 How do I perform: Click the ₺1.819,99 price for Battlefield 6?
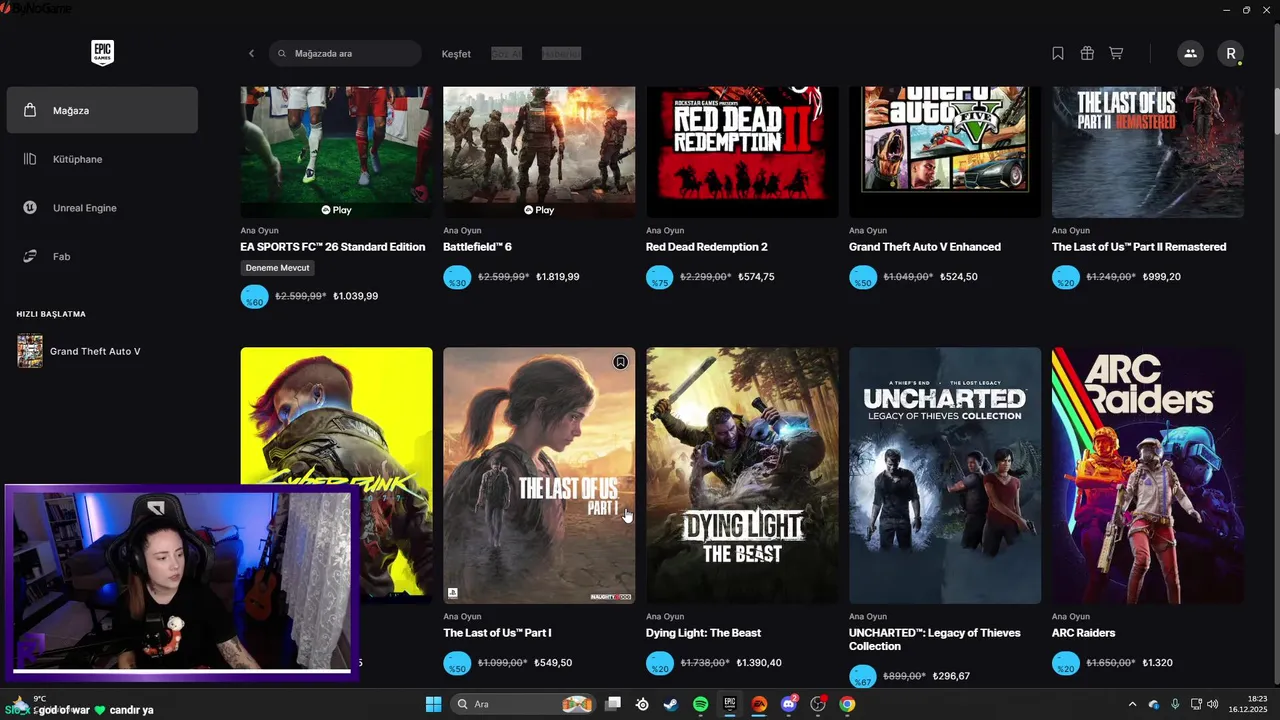(x=558, y=277)
